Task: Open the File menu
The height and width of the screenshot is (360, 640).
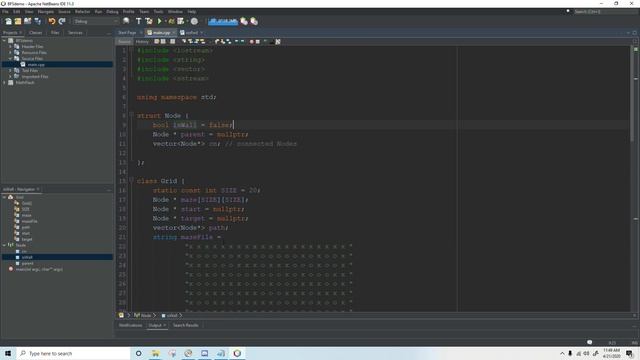Action: (x=5, y=11)
